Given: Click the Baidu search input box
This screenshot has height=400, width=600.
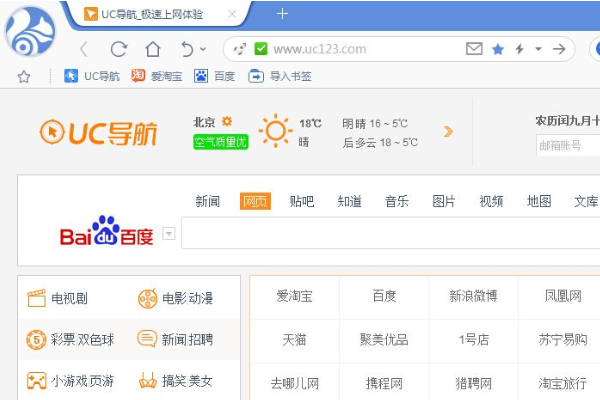Looking at the screenshot, I should click(x=391, y=233).
